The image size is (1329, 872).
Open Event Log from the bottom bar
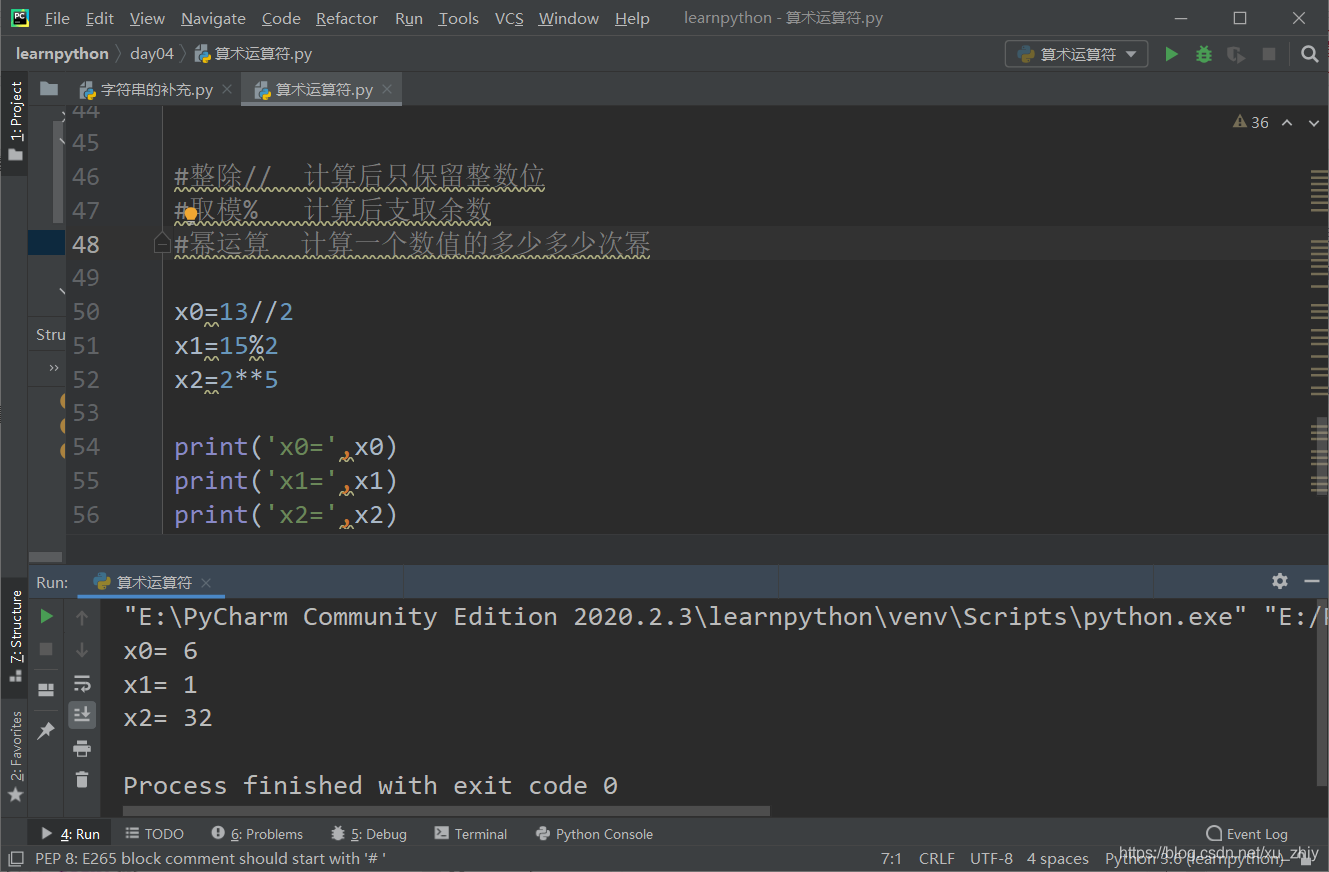point(1246,834)
